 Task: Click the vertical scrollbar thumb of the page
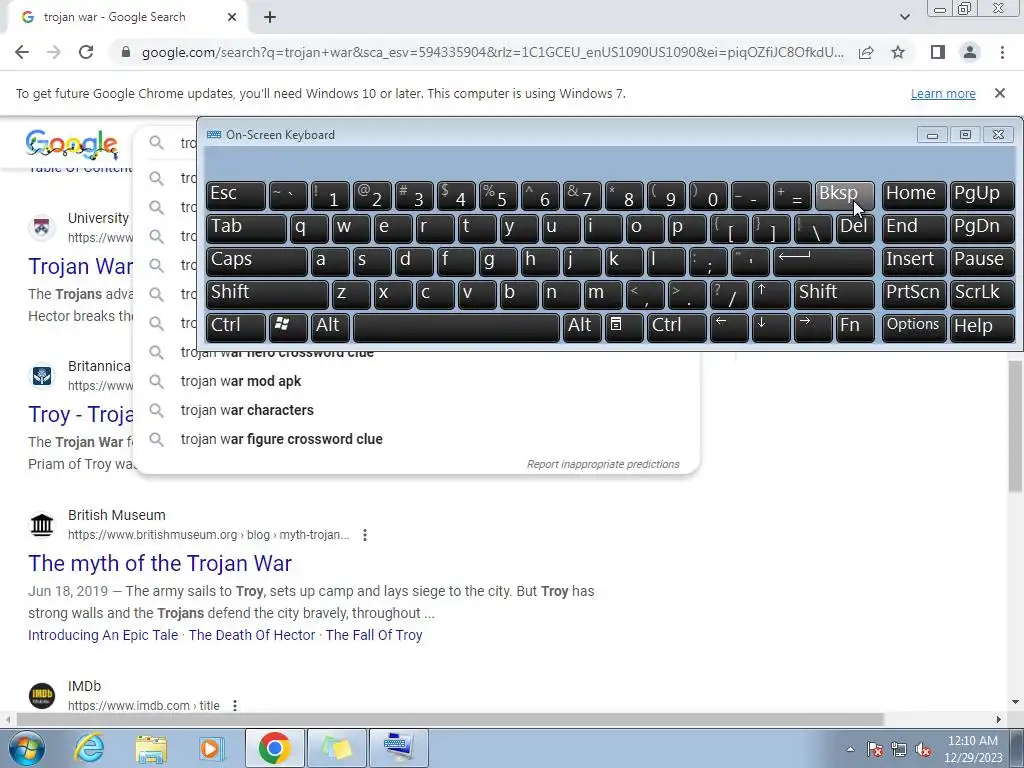click(x=1015, y=425)
